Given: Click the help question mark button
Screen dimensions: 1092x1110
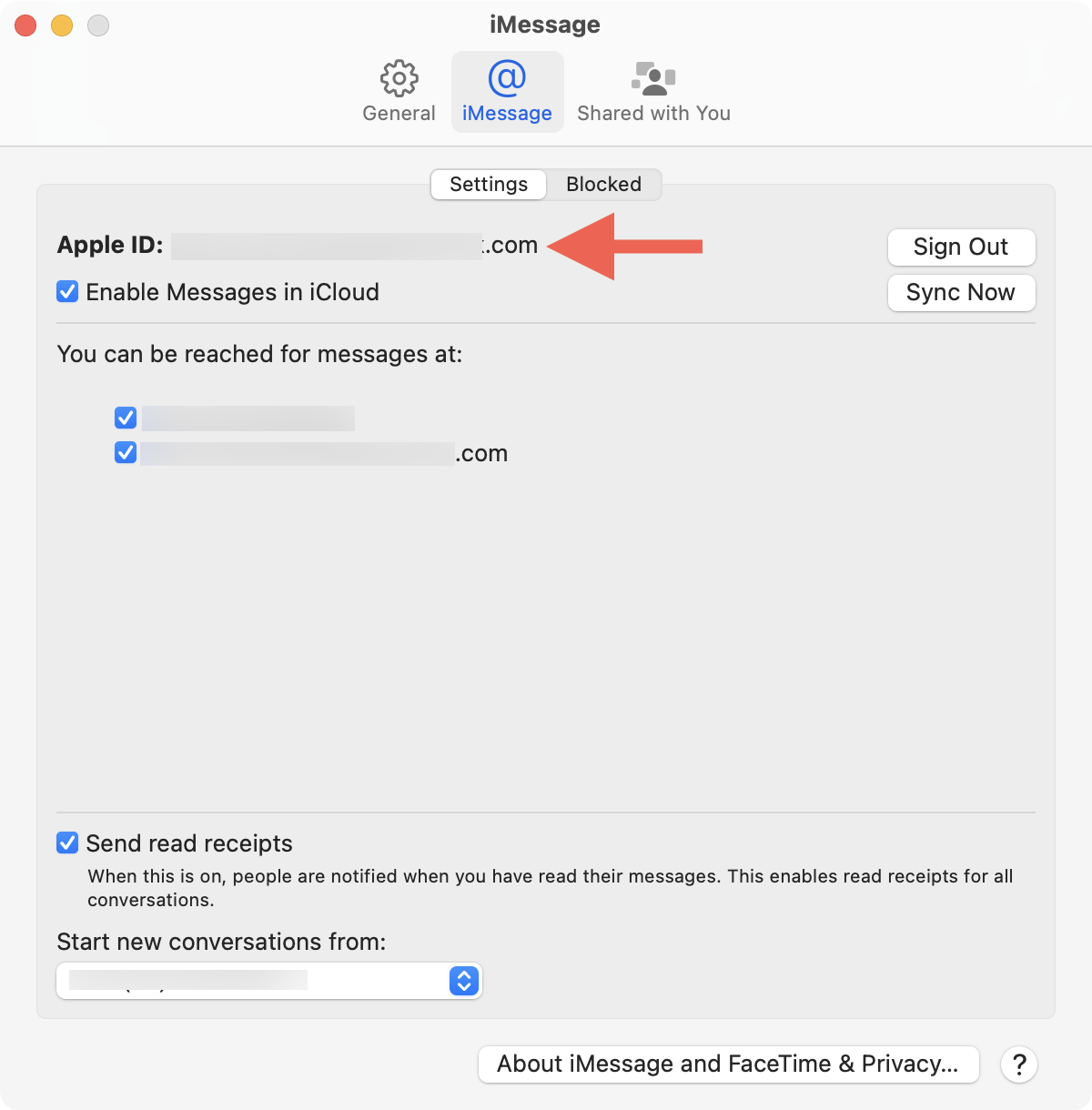Looking at the screenshot, I should click(1019, 1064).
